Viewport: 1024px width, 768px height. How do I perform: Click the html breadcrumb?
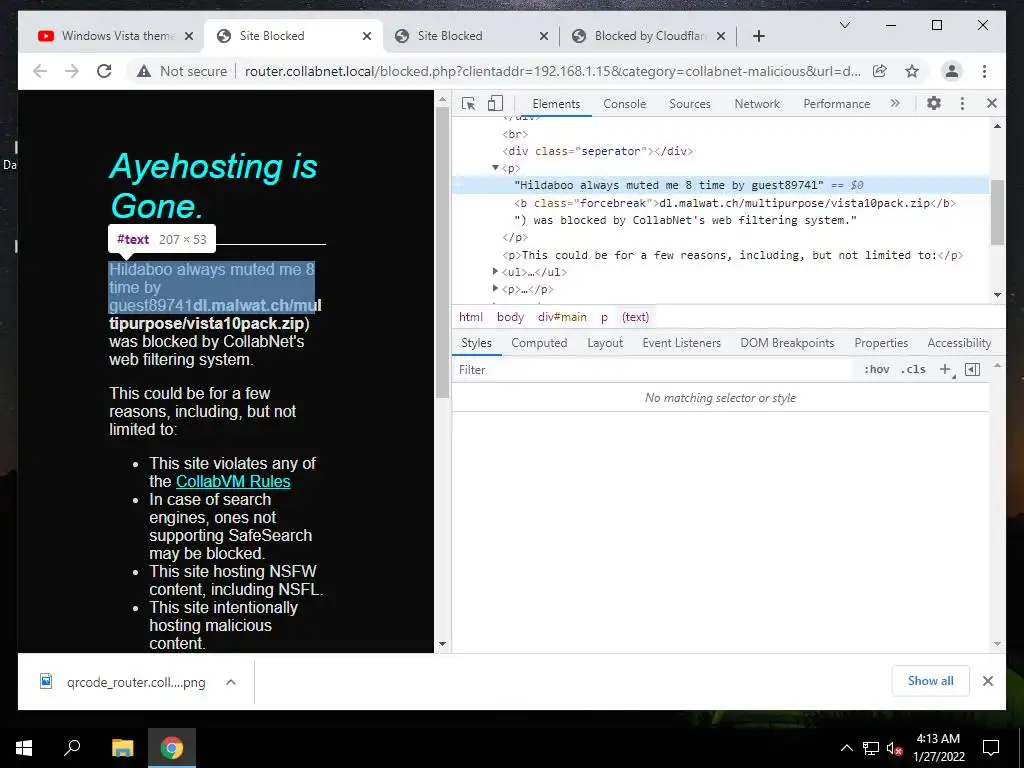click(471, 317)
